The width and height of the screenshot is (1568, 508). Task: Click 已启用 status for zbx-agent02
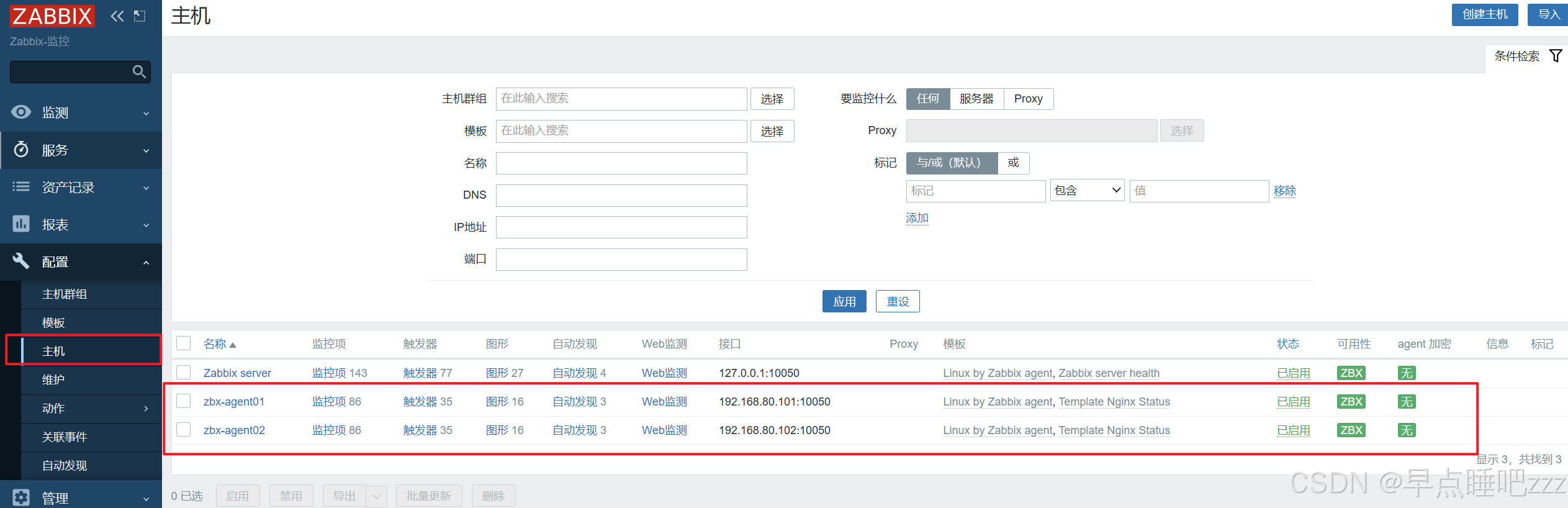(x=1294, y=430)
